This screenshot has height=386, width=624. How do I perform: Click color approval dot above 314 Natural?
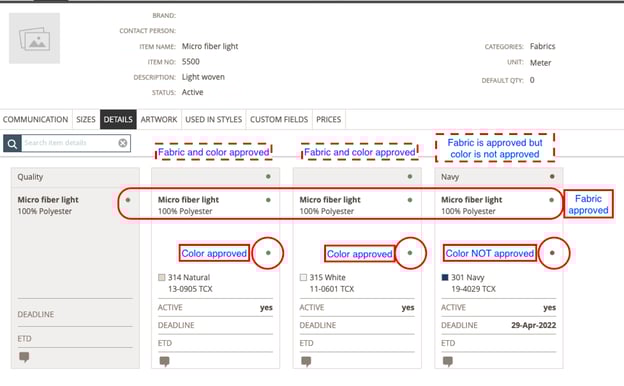click(268, 253)
